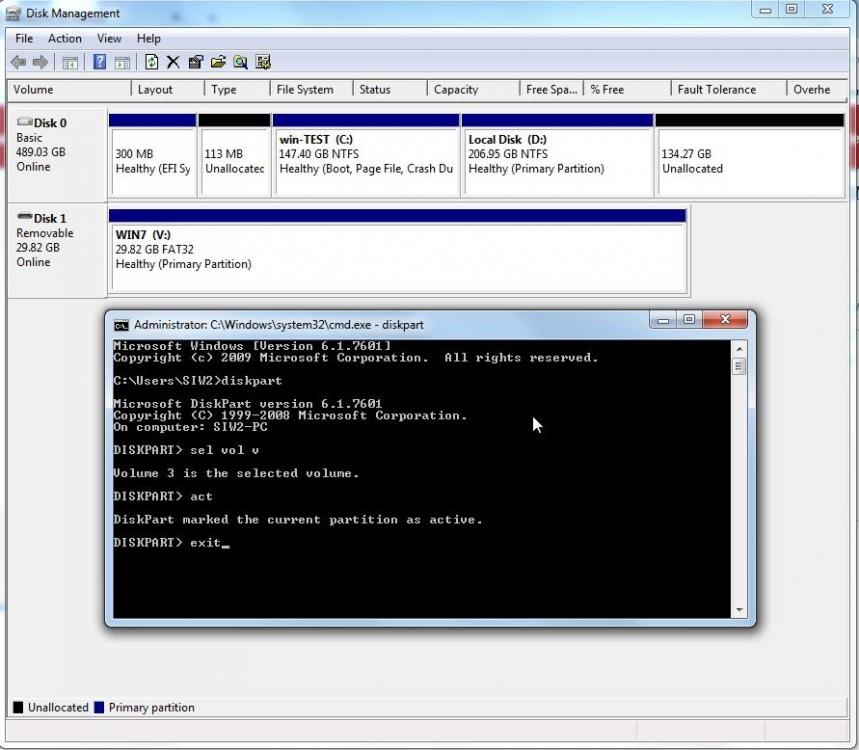
Task: Click the Open folder toolbar icon
Action: coord(218,62)
